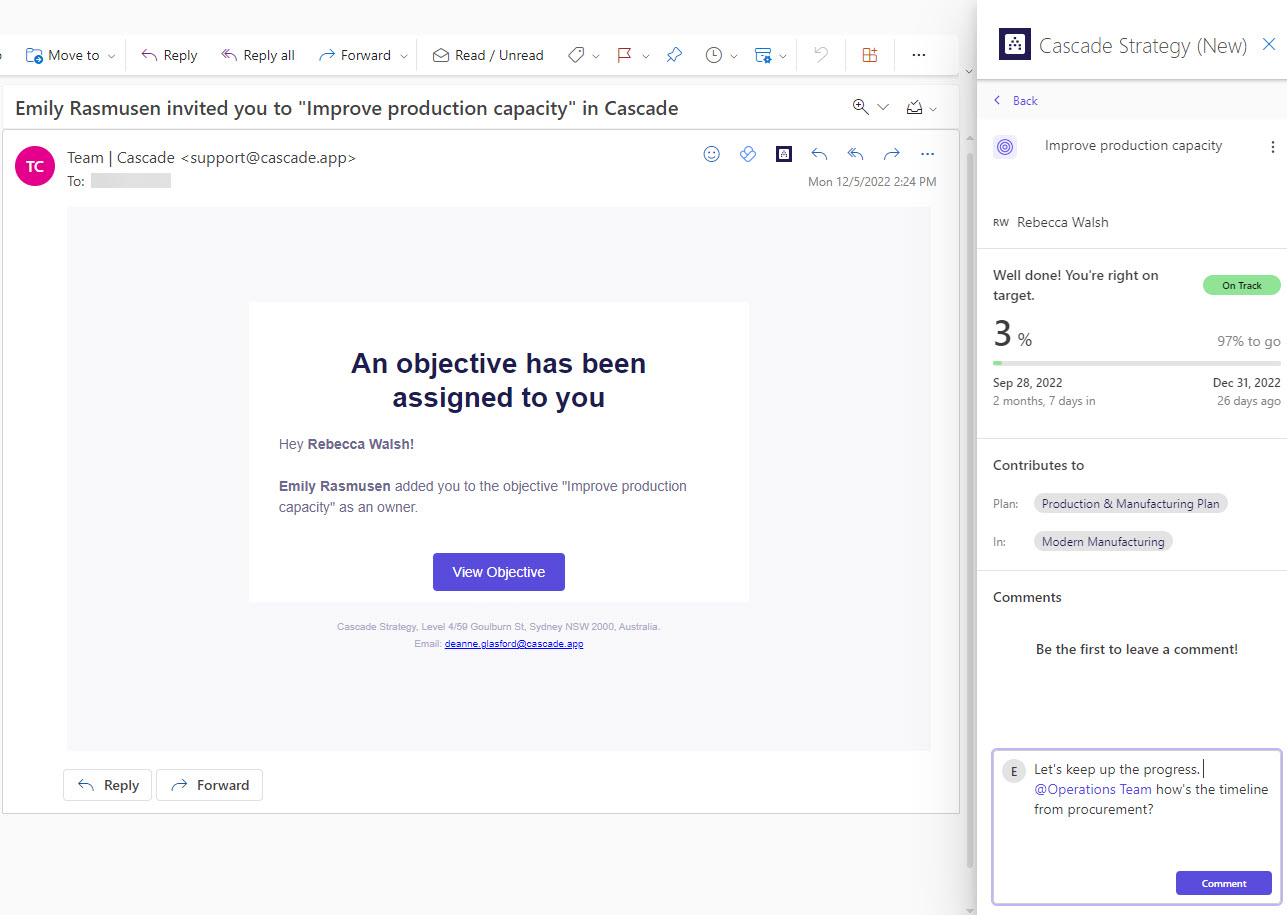Pin the message with the pin icon
Screen dimensions: 1287x915
coord(674,55)
